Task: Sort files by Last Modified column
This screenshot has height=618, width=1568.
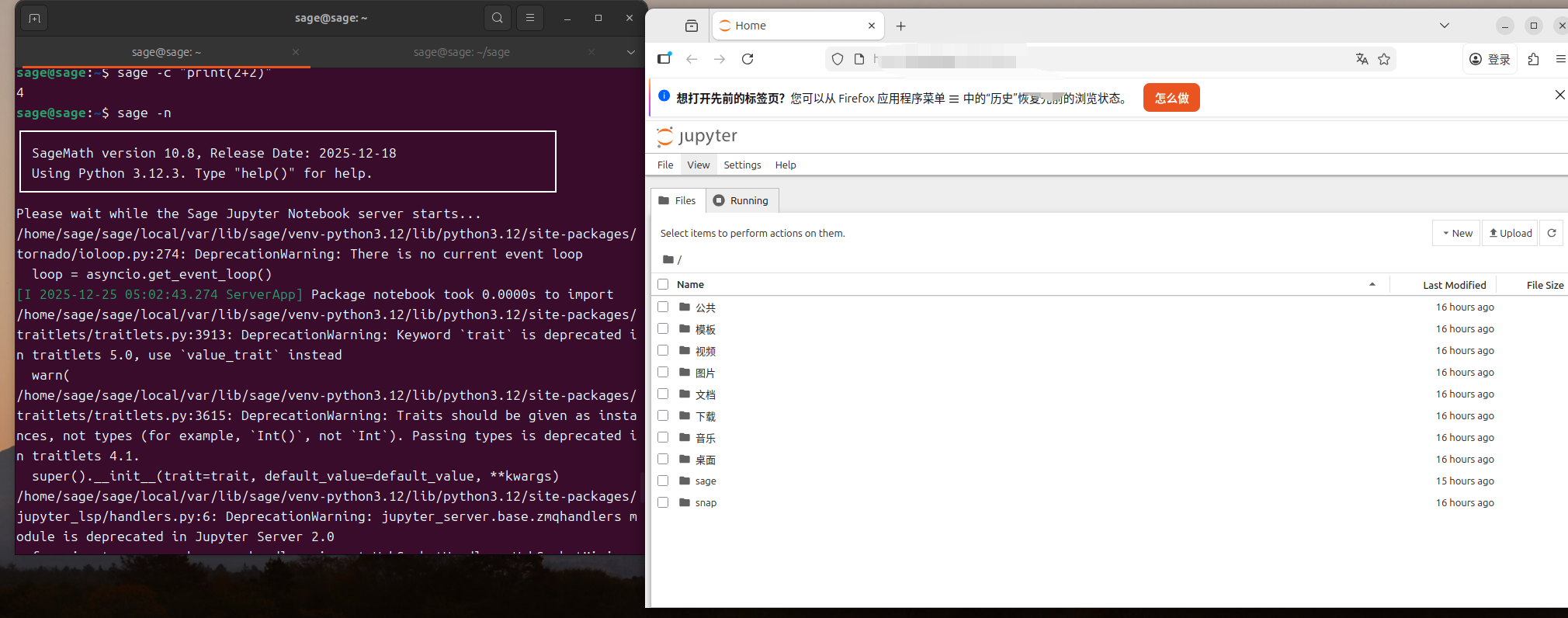Action: pos(1454,285)
